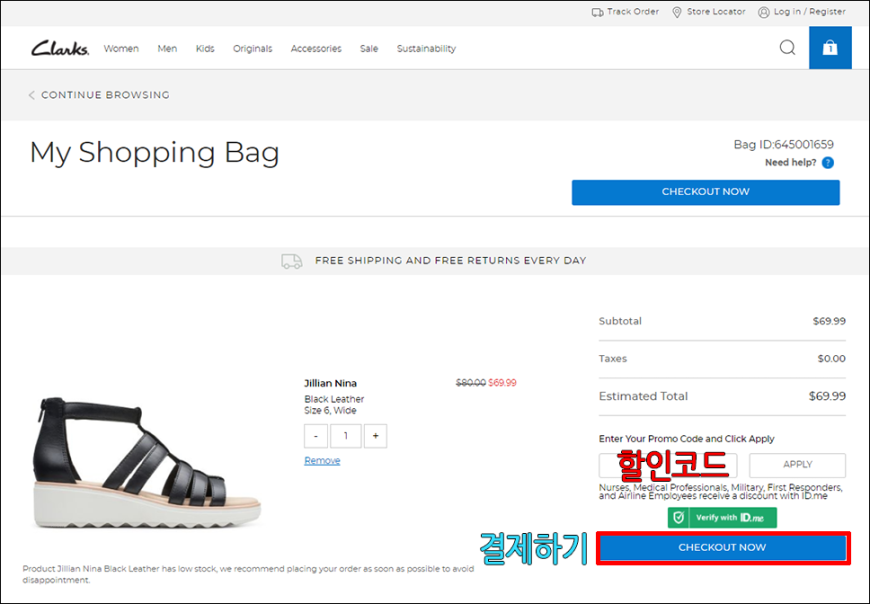Open the Men menu
The width and height of the screenshot is (870, 604).
(167, 49)
